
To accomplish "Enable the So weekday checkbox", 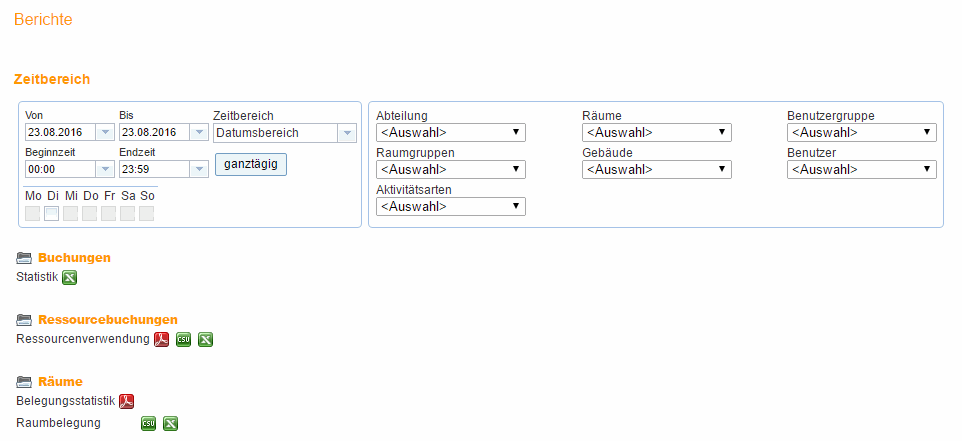I will tap(146, 213).
